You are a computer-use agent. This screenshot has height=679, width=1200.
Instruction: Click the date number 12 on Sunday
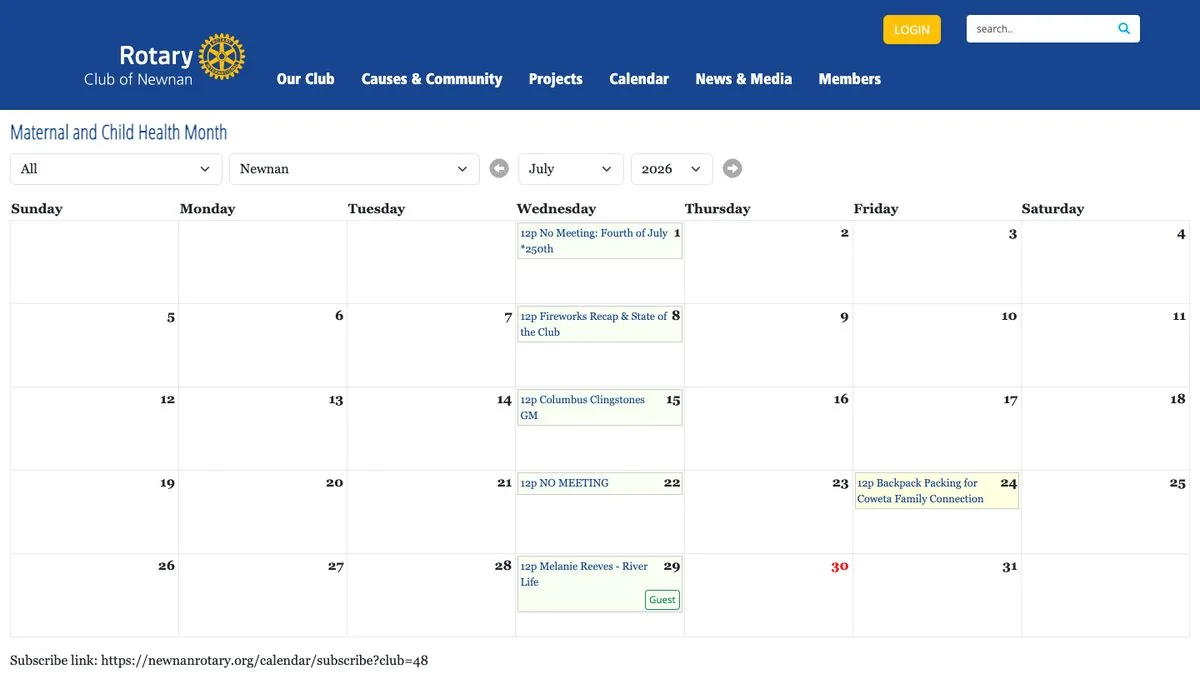(x=167, y=399)
